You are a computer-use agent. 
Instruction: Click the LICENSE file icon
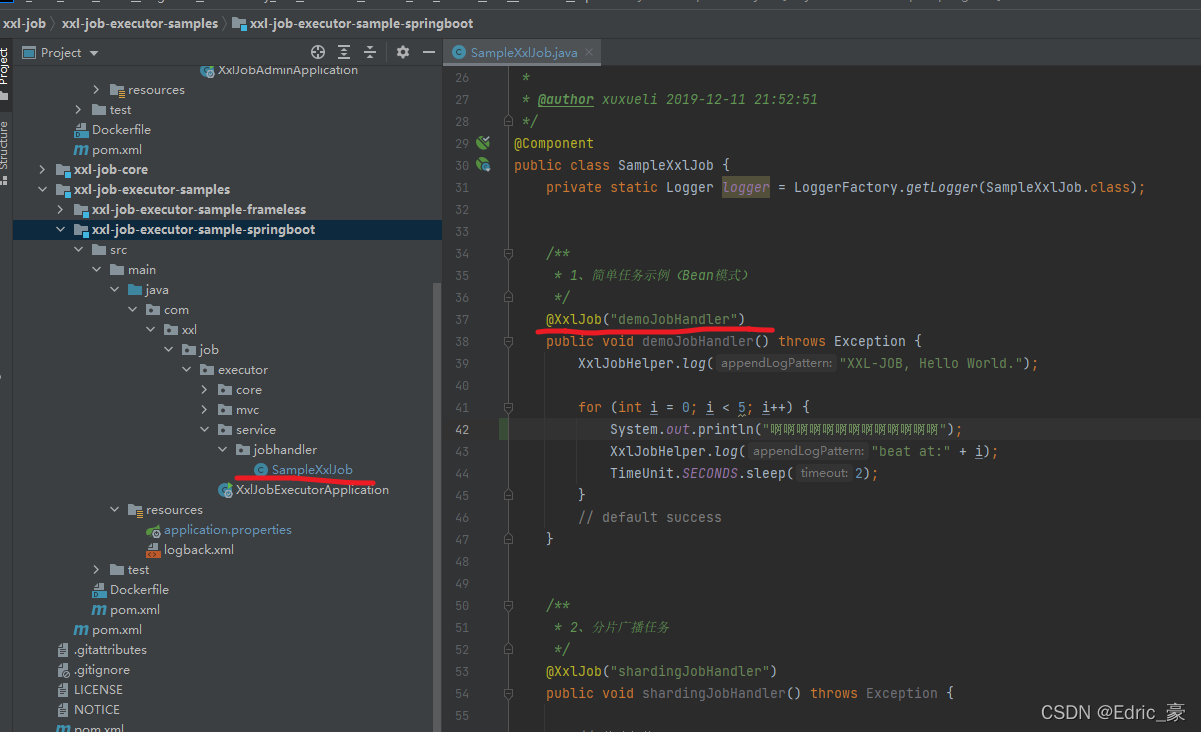63,690
